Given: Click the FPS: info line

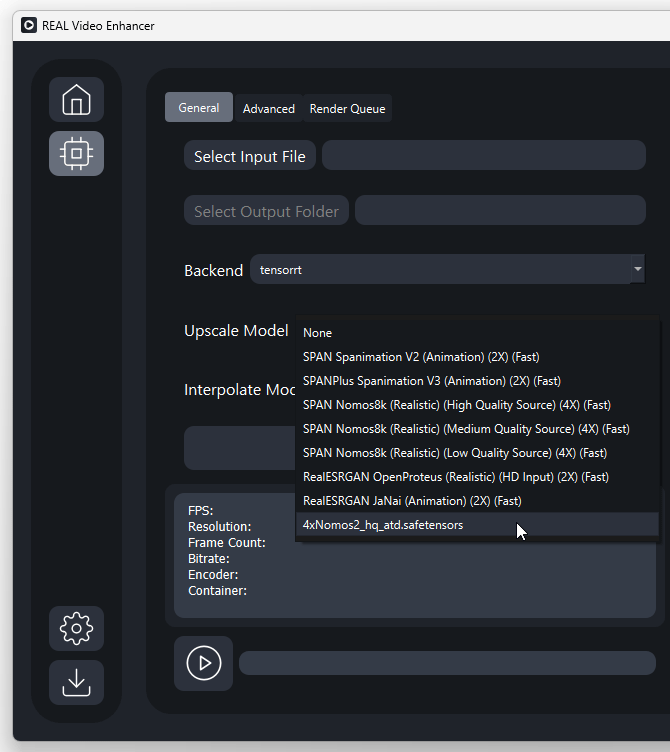Looking at the screenshot, I should [200, 510].
